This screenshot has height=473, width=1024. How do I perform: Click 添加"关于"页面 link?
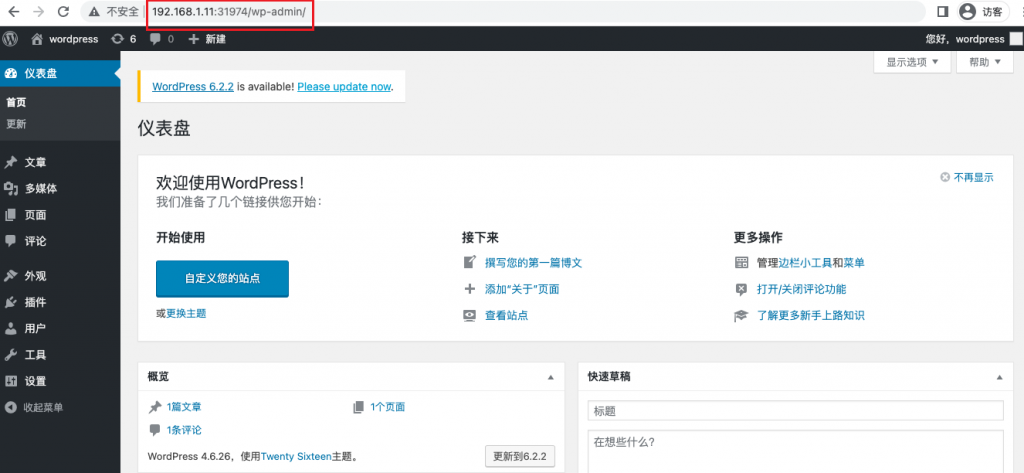pyautogui.click(x=522, y=289)
